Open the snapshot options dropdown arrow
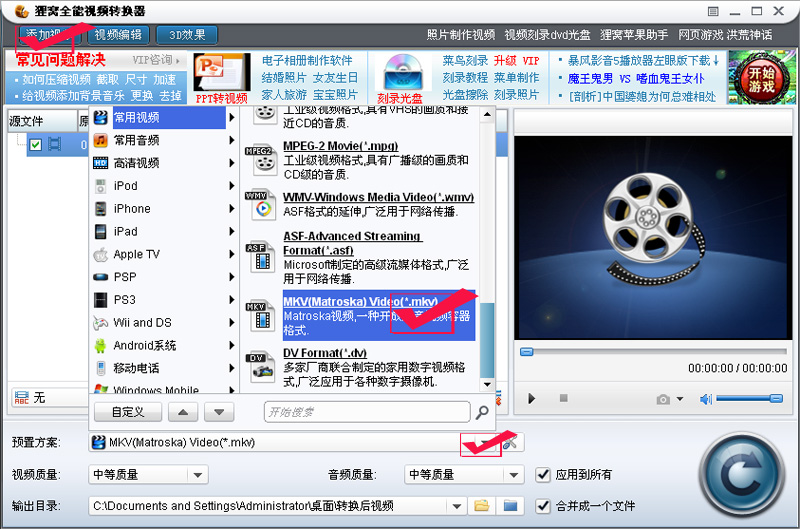Image resolution: width=800 pixels, height=529 pixels. tap(680, 399)
